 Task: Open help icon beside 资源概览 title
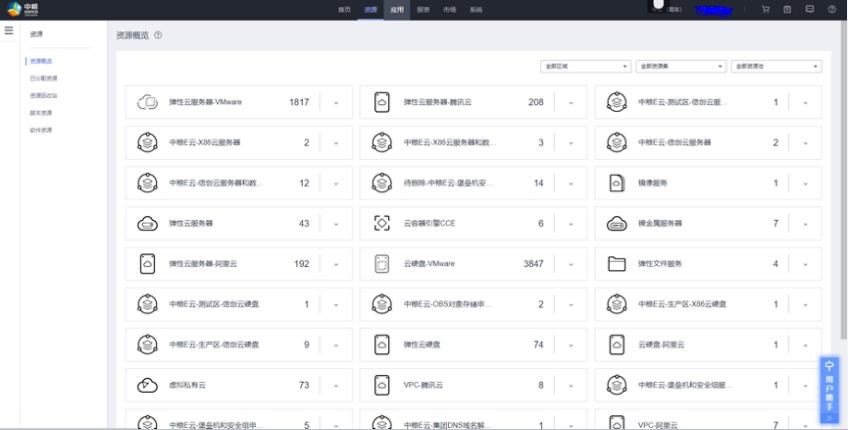[158, 35]
